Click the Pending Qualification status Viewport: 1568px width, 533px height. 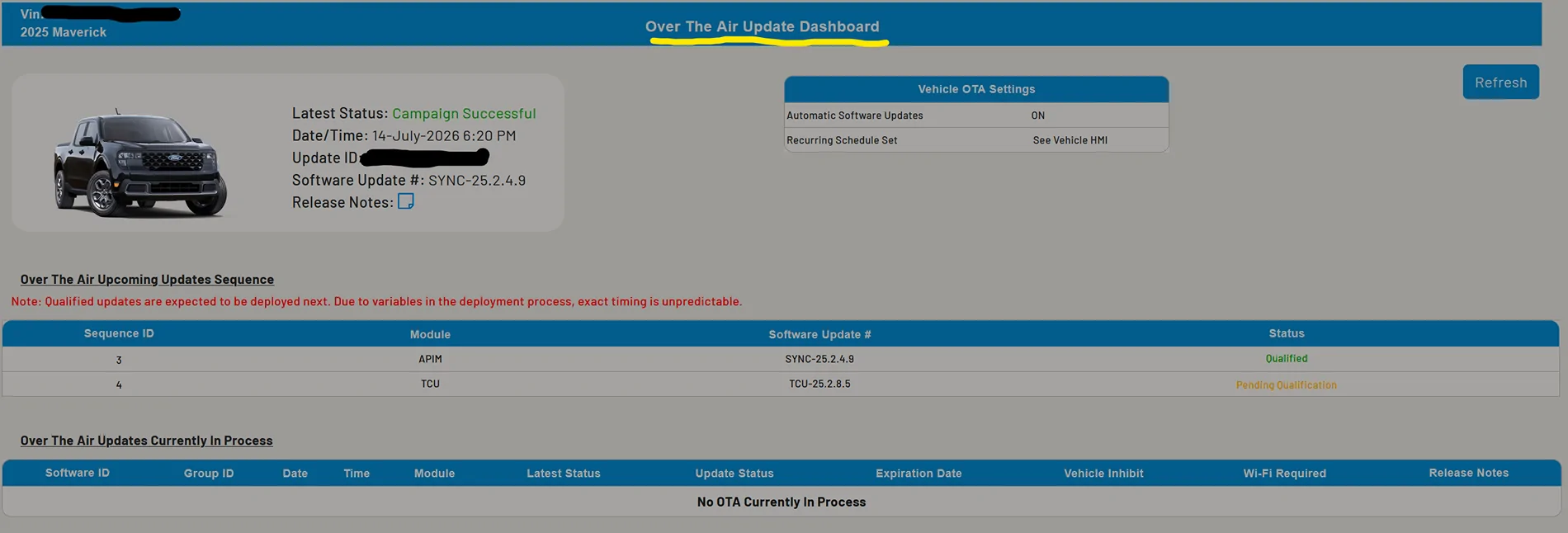(1287, 384)
